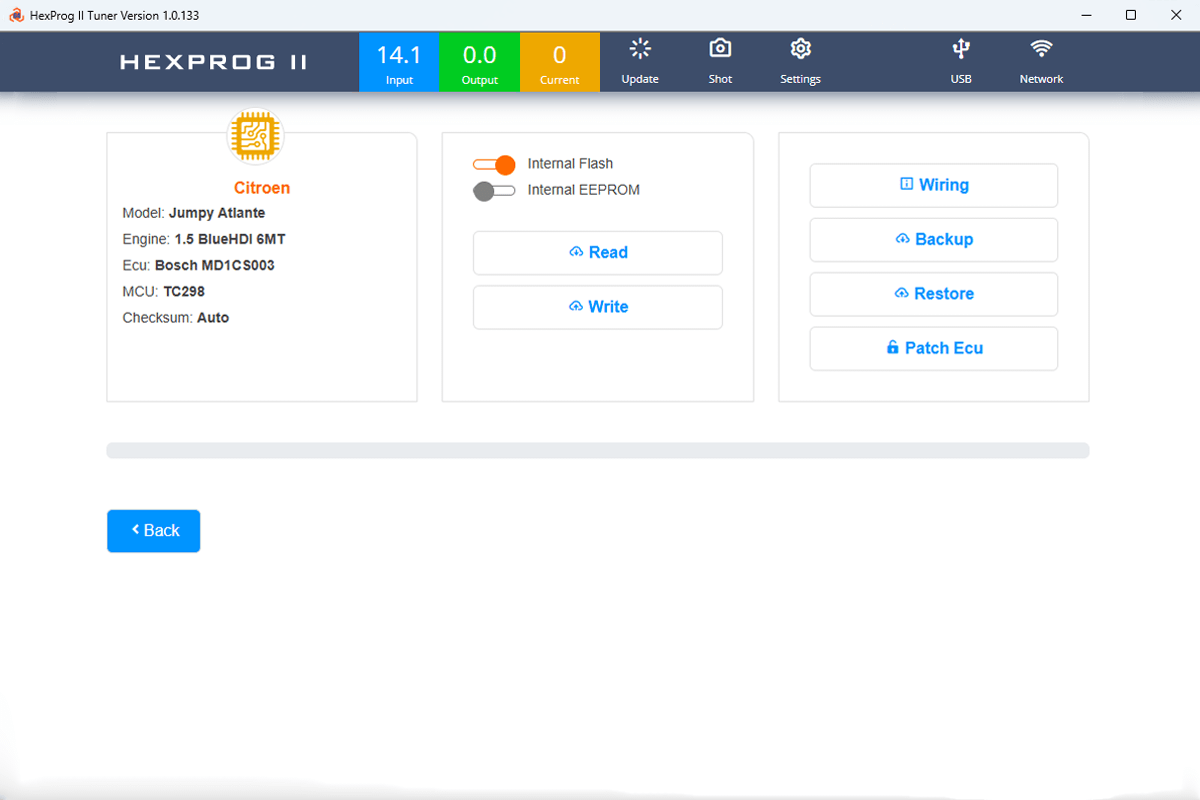
Task: Start an ECU Backup
Action: click(934, 240)
